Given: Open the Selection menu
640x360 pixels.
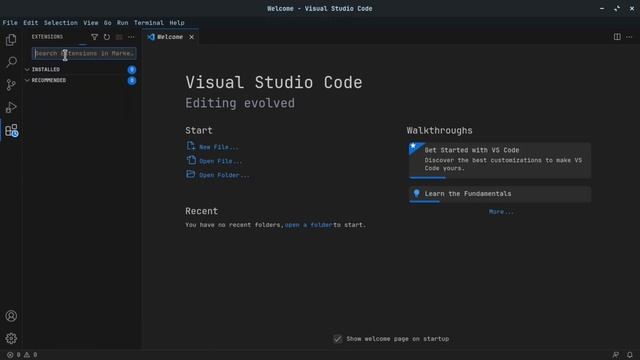Looking at the screenshot, I should [61, 23].
